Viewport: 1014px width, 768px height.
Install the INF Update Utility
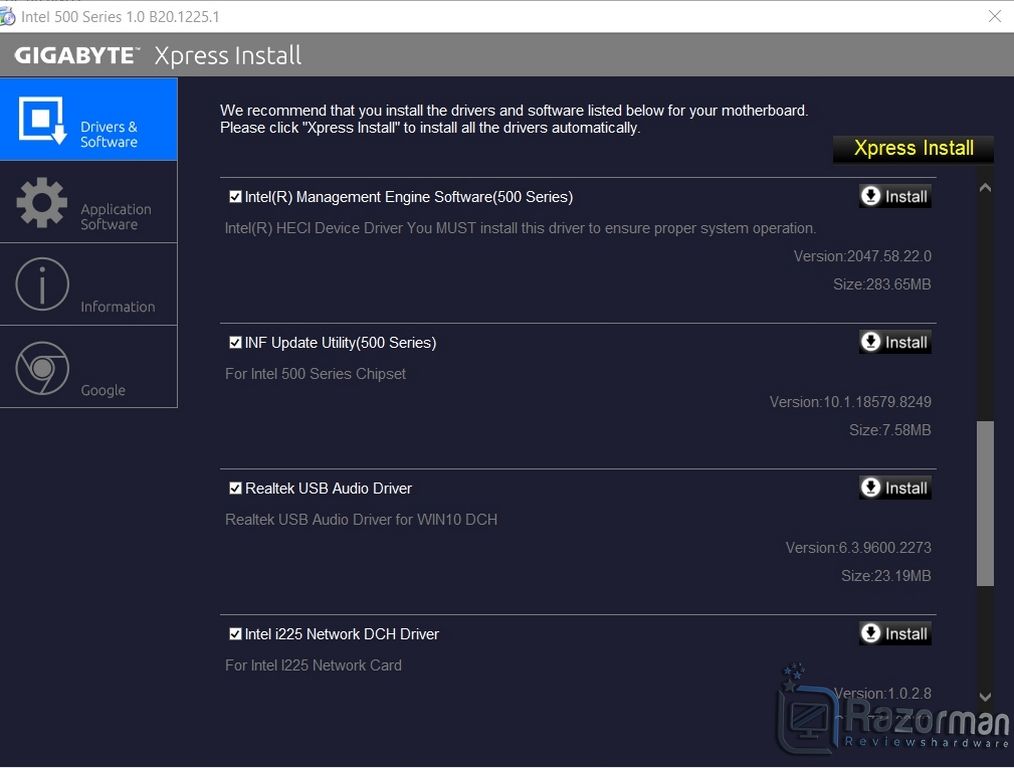point(895,341)
